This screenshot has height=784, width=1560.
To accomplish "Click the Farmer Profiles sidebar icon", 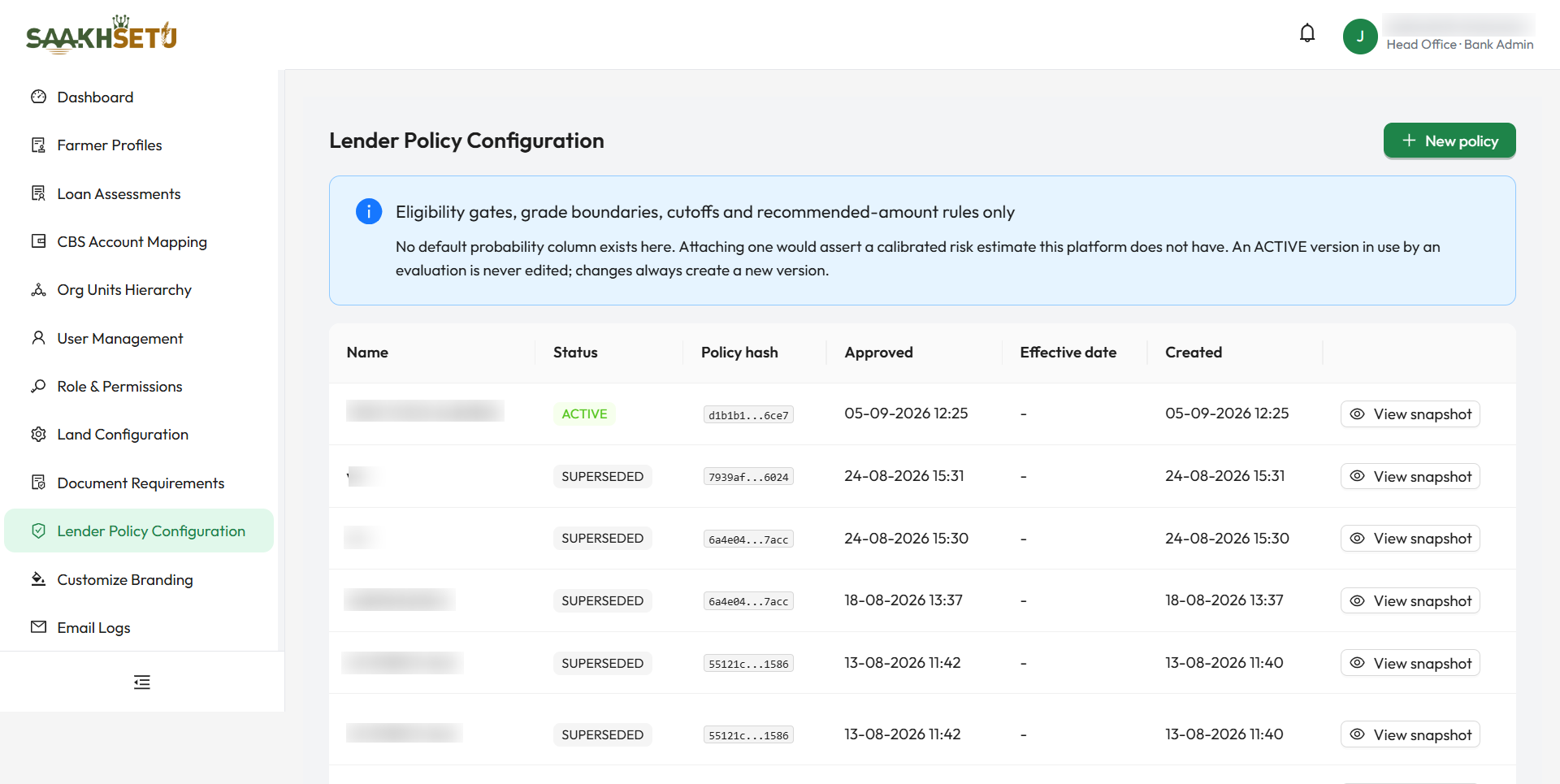I will click(x=38, y=145).
